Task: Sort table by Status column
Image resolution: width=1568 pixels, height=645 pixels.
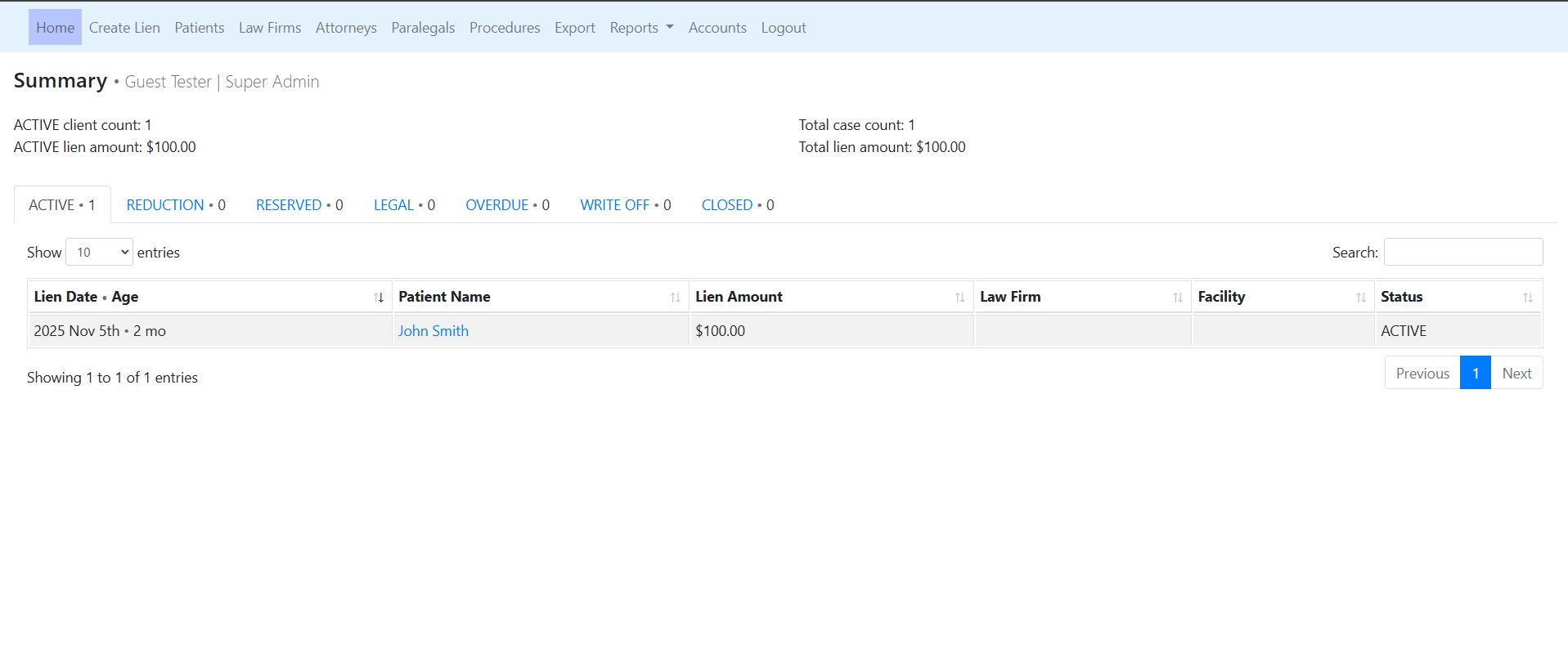Action: tap(1458, 297)
